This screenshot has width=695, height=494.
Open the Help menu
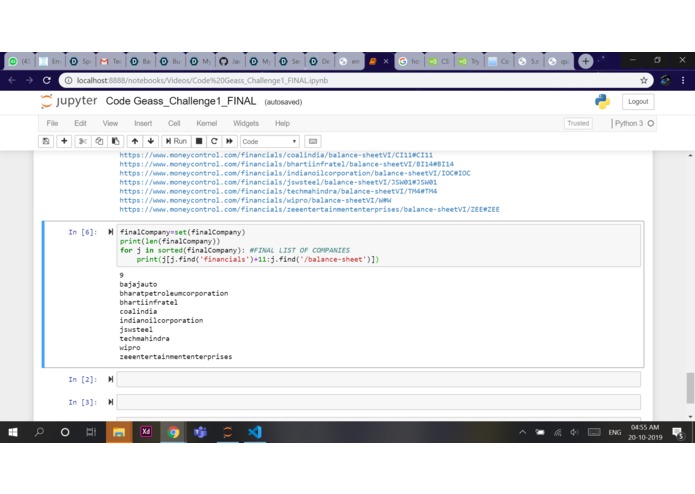(x=282, y=123)
